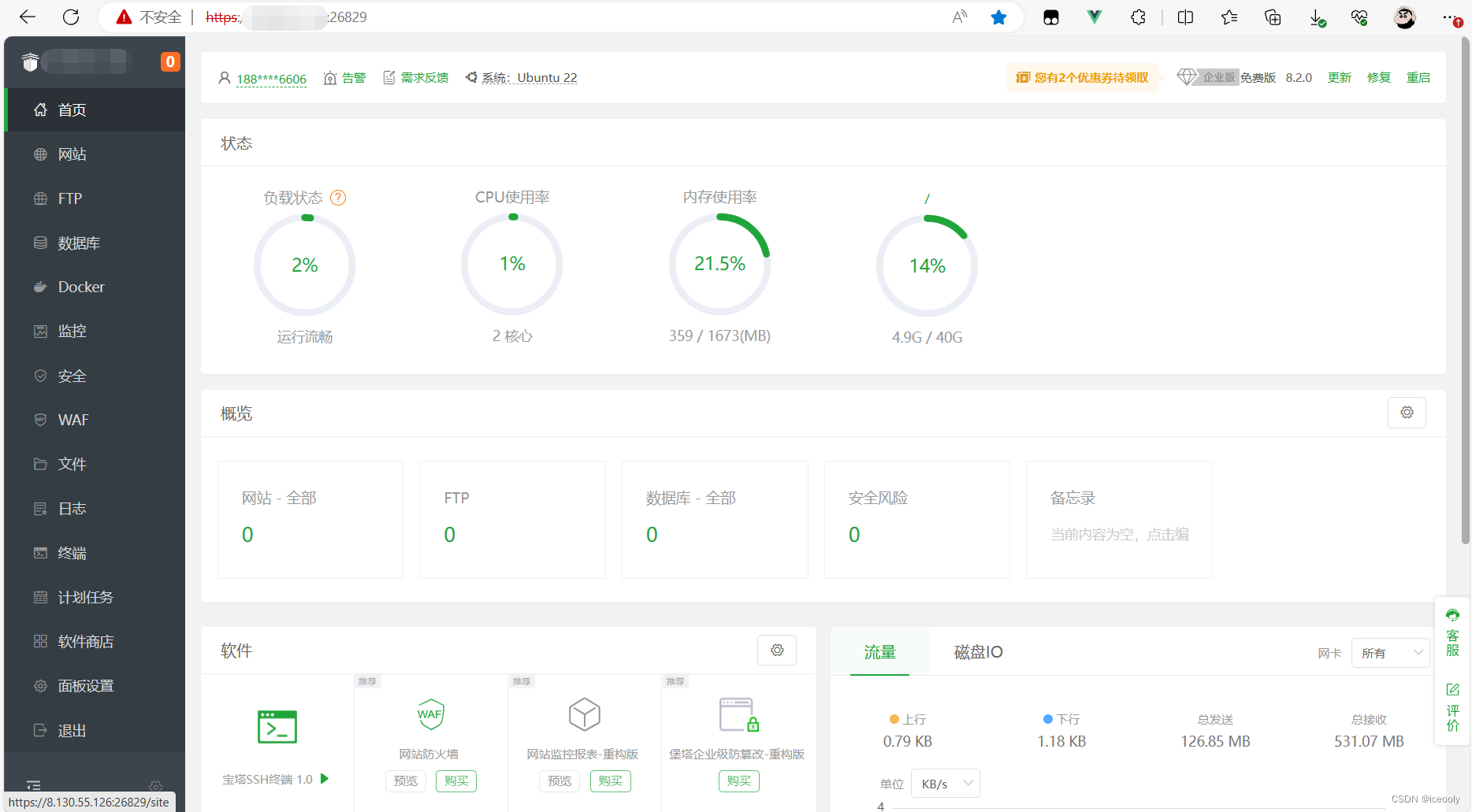Open the 告警 alert link
Screen dimensions: 1472x812
pos(345,77)
